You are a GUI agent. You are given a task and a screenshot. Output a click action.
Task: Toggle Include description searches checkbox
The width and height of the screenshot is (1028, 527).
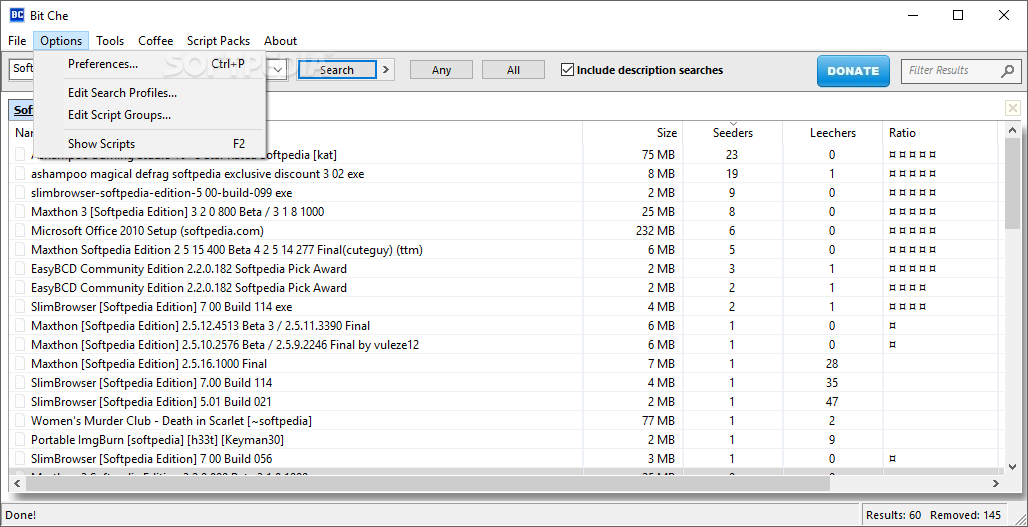pyautogui.click(x=568, y=70)
